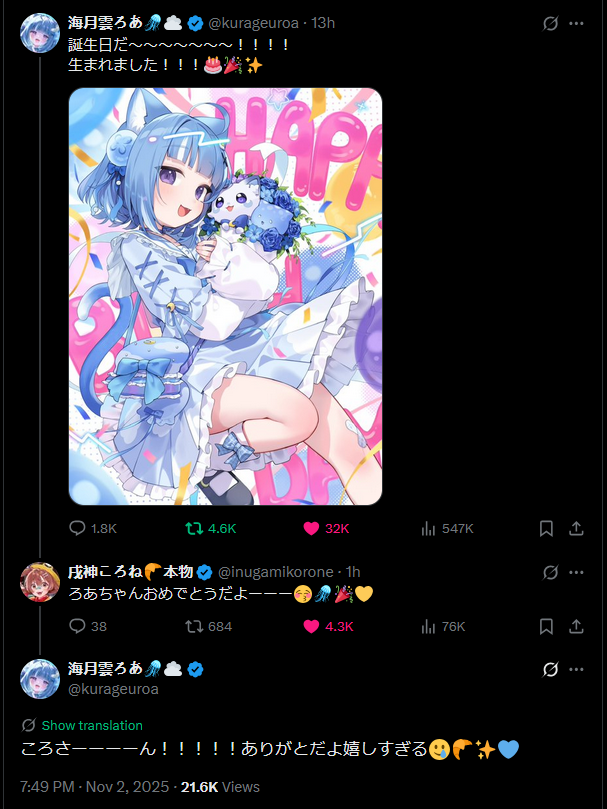
Task: Share Korone's reply tweet
Action: point(576,626)
